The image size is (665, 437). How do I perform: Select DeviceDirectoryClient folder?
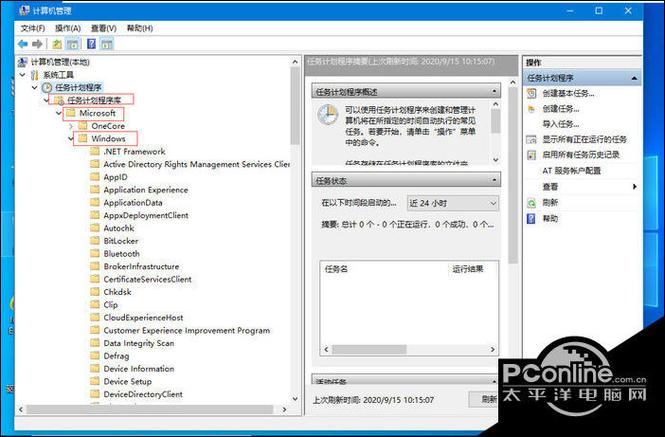(x=143, y=394)
